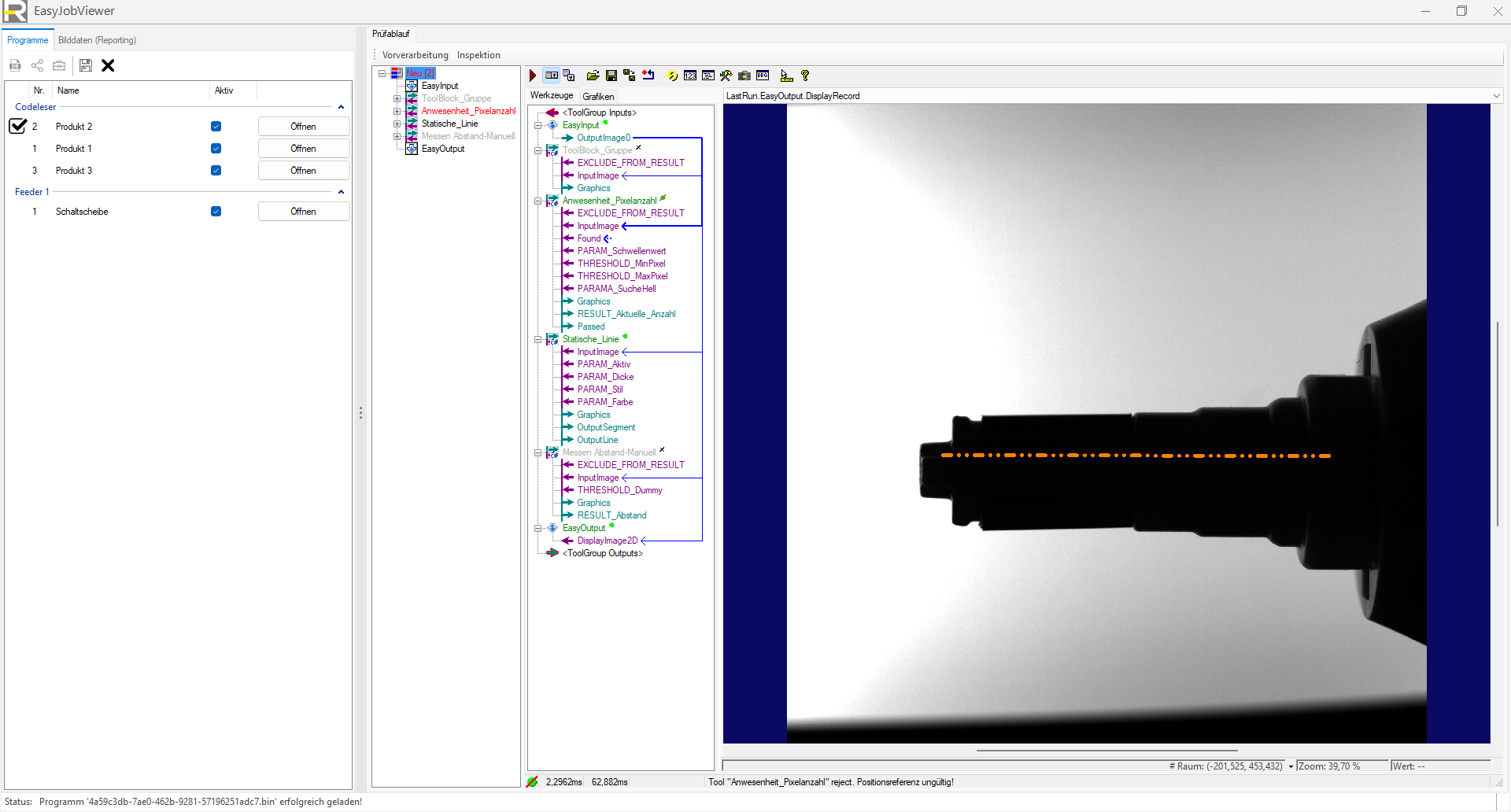
Task: Collapse the Feeder 1 group
Action: [x=341, y=192]
